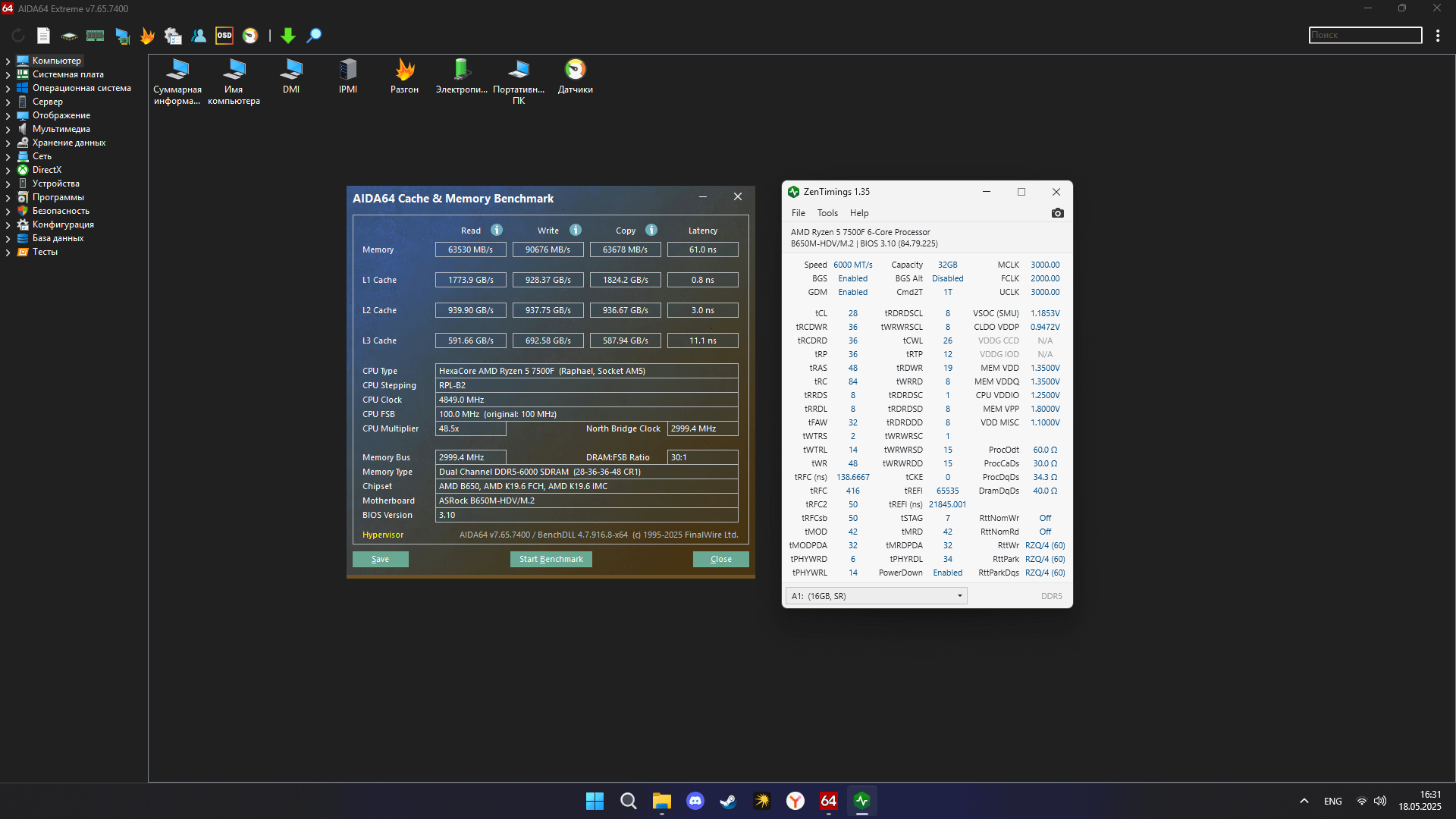Click the Hypervisor label in benchmark dialog
Image resolution: width=1456 pixels, height=819 pixels.
pos(383,535)
